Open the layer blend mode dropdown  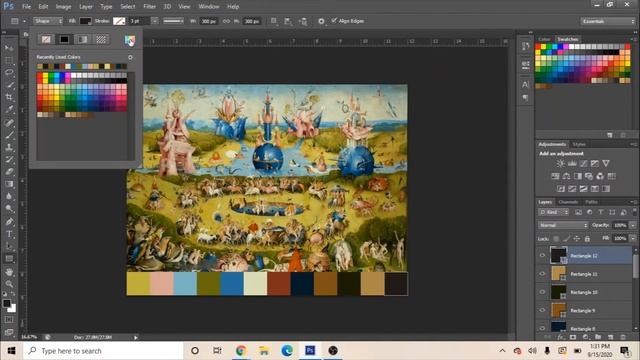point(563,225)
